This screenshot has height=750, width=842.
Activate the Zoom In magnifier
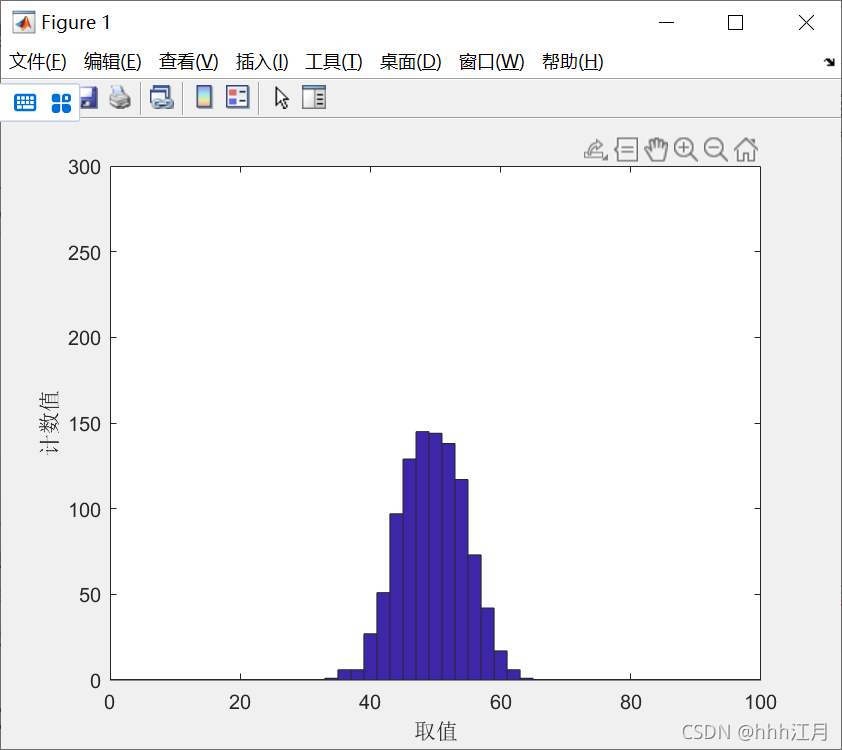[x=686, y=150]
